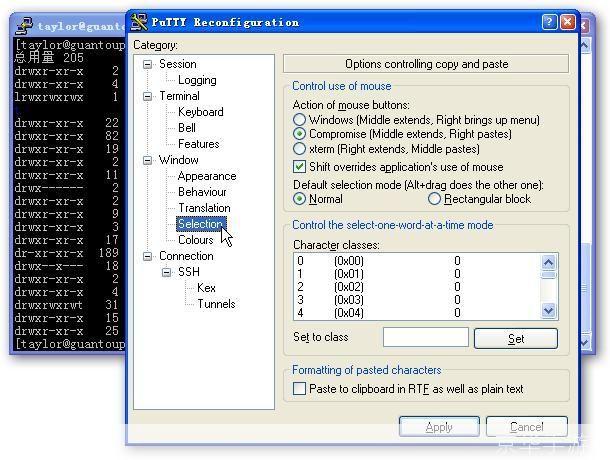Click character classes list scroll down arrow

click(549, 311)
